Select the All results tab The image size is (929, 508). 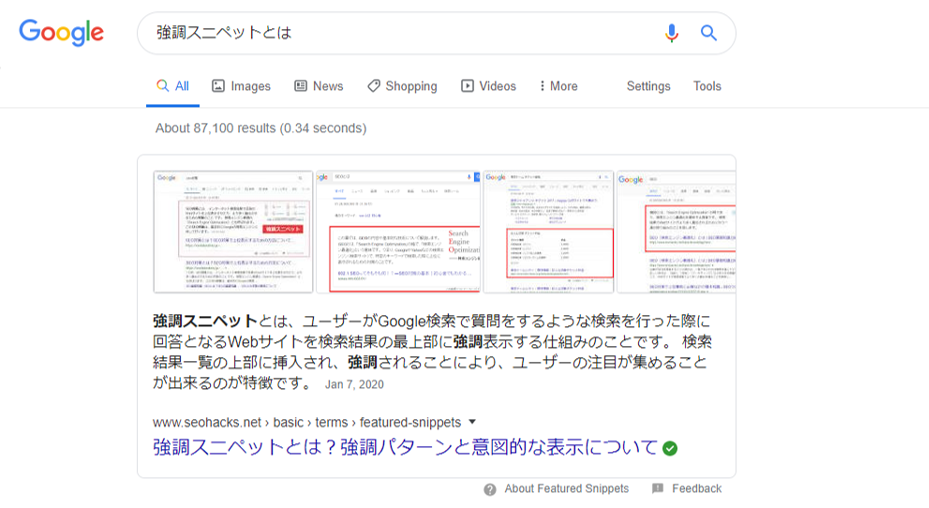pos(172,87)
